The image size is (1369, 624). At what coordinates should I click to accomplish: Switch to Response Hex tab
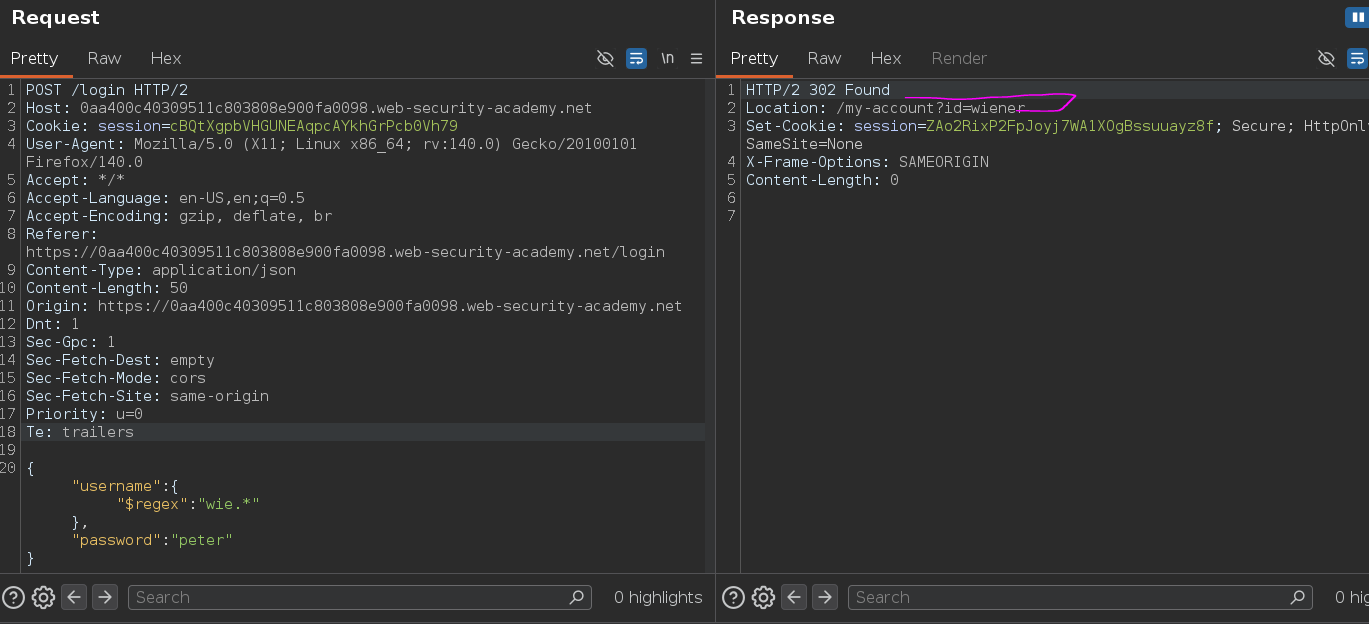tap(886, 58)
